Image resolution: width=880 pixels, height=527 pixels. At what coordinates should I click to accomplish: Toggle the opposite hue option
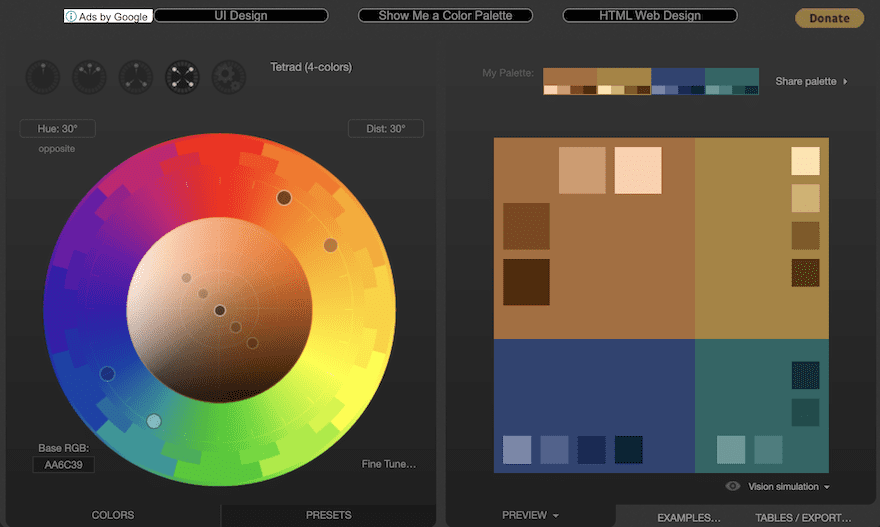[x=57, y=149]
